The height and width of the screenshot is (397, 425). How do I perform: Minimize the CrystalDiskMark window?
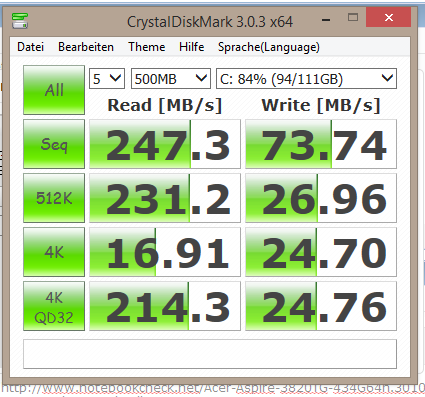pos(326,19)
